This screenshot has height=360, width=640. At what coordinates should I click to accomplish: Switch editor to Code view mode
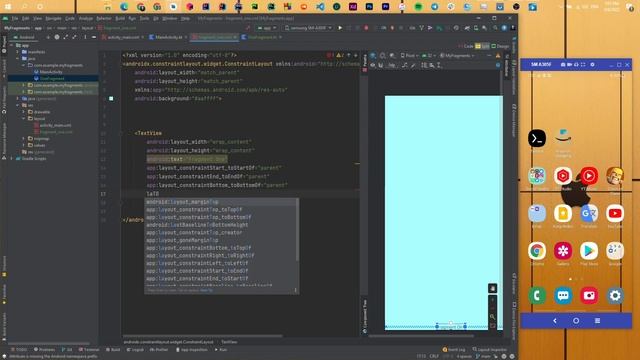[466, 46]
